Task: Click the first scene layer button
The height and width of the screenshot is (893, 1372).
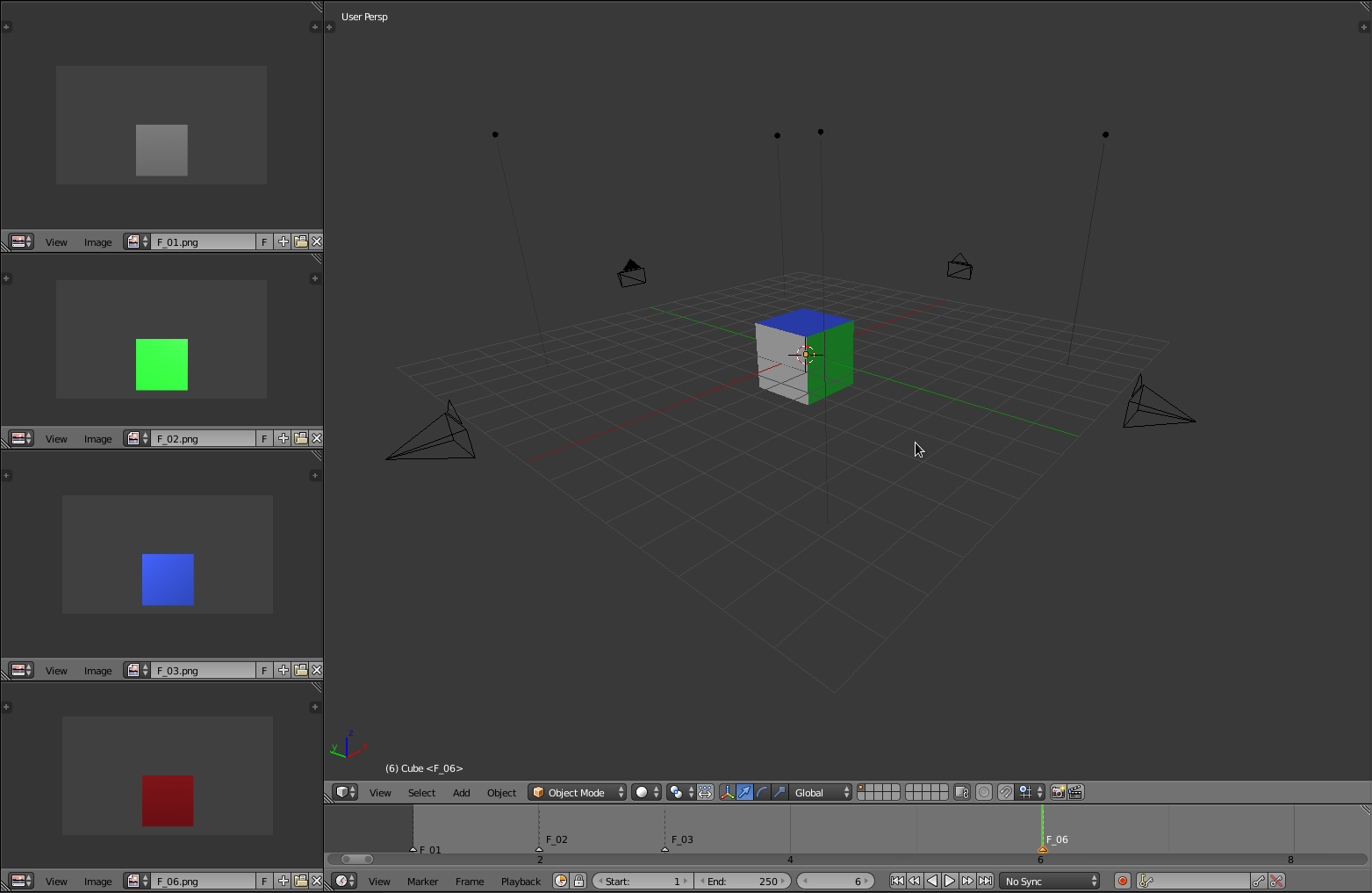Action: [x=861, y=788]
